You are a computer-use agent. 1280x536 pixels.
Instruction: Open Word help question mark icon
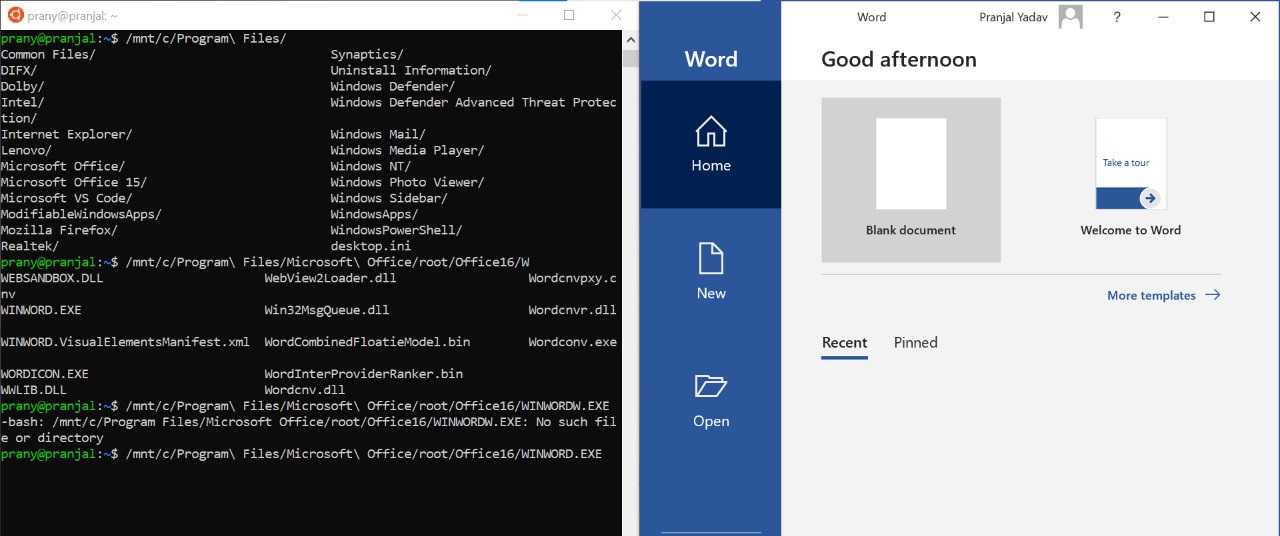(1117, 17)
